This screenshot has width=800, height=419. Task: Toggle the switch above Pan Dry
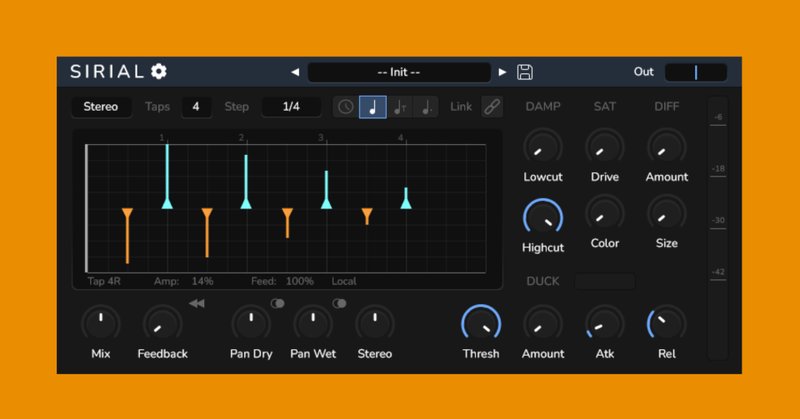(x=278, y=304)
